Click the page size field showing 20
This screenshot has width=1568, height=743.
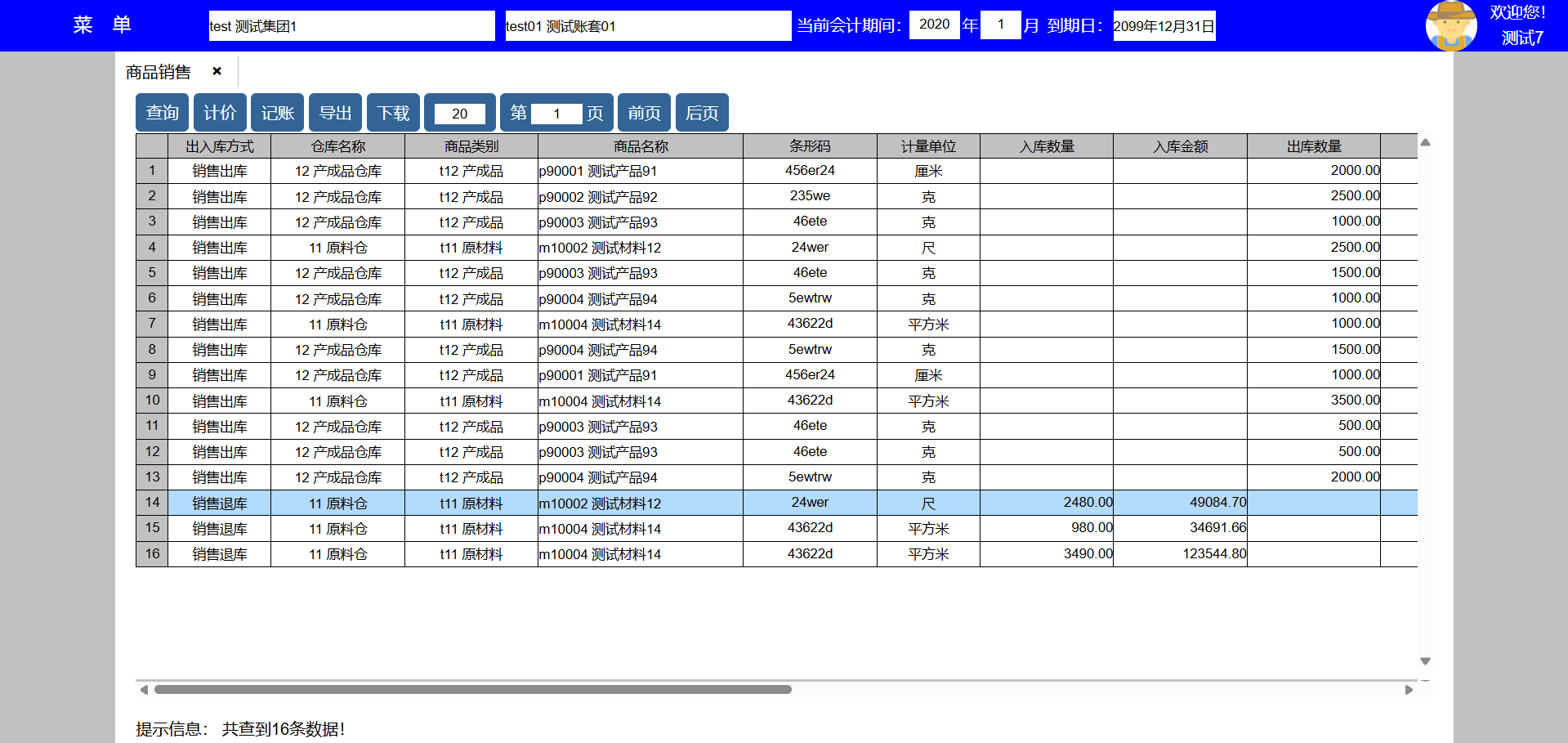pyautogui.click(x=459, y=114)
